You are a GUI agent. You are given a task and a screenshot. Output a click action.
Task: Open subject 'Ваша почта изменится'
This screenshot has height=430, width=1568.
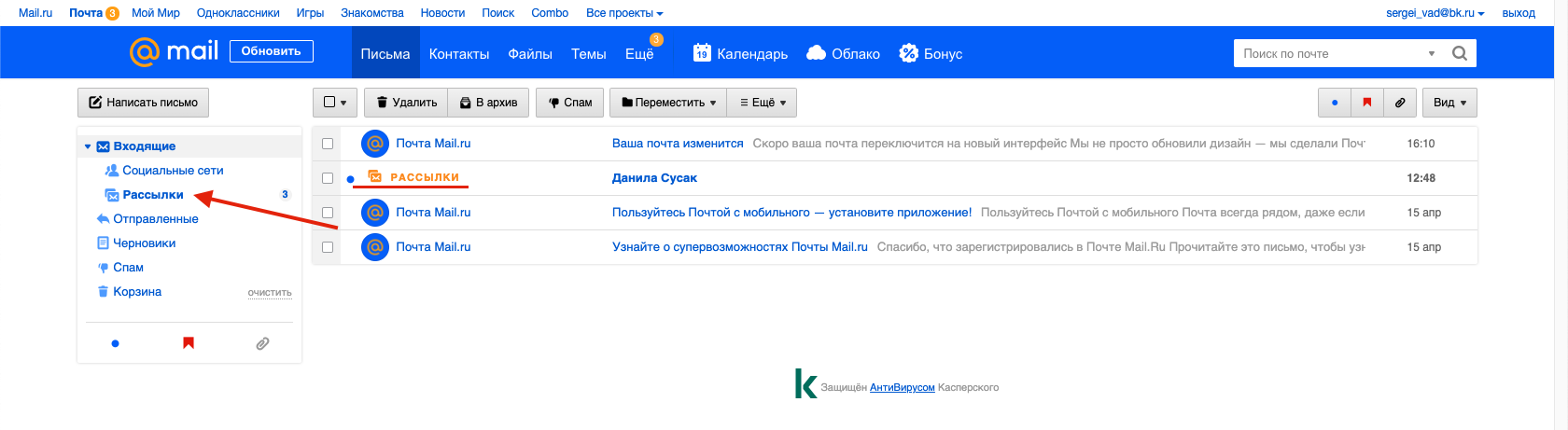pyautogui.click(x=678, y=144)
